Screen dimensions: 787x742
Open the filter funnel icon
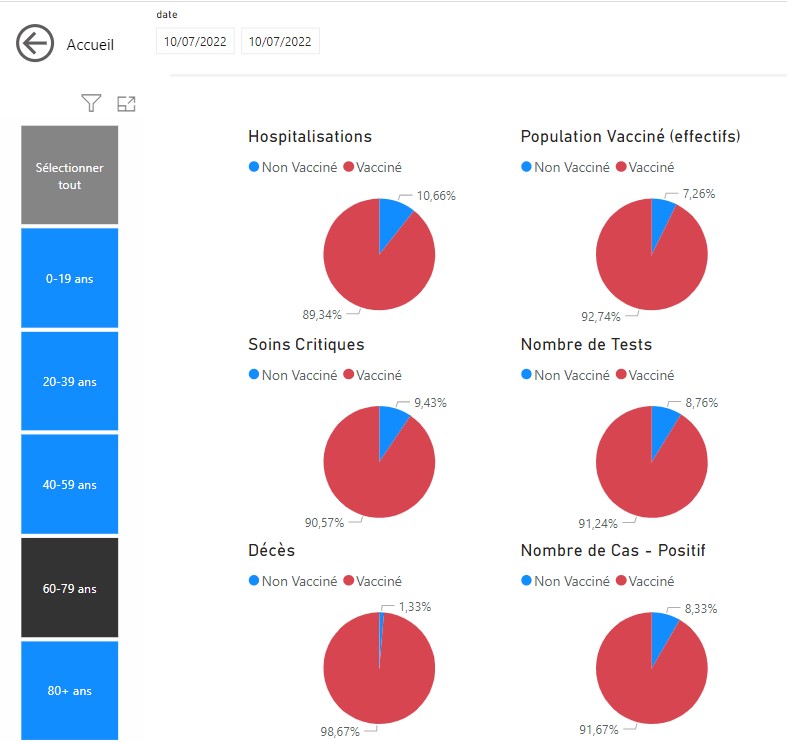[91, 103]
